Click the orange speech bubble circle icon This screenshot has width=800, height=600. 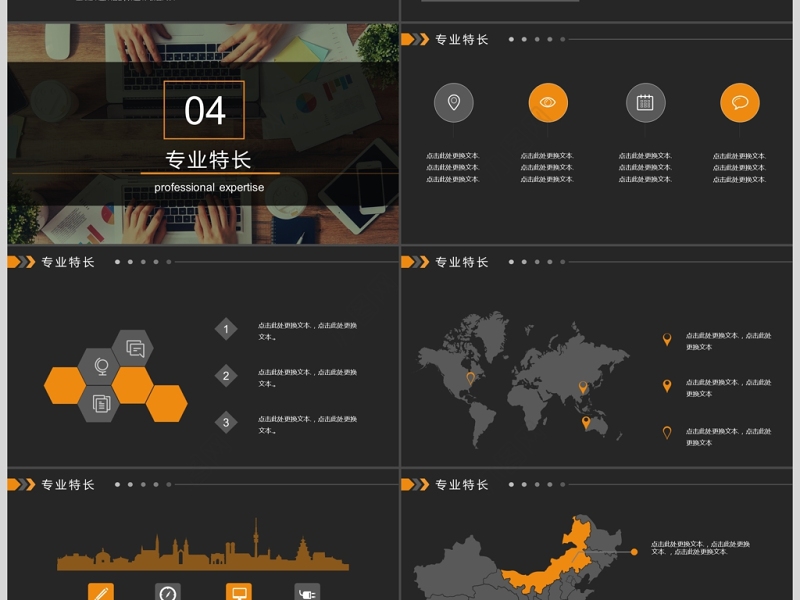pyautogui.click(x=739, y=103)
